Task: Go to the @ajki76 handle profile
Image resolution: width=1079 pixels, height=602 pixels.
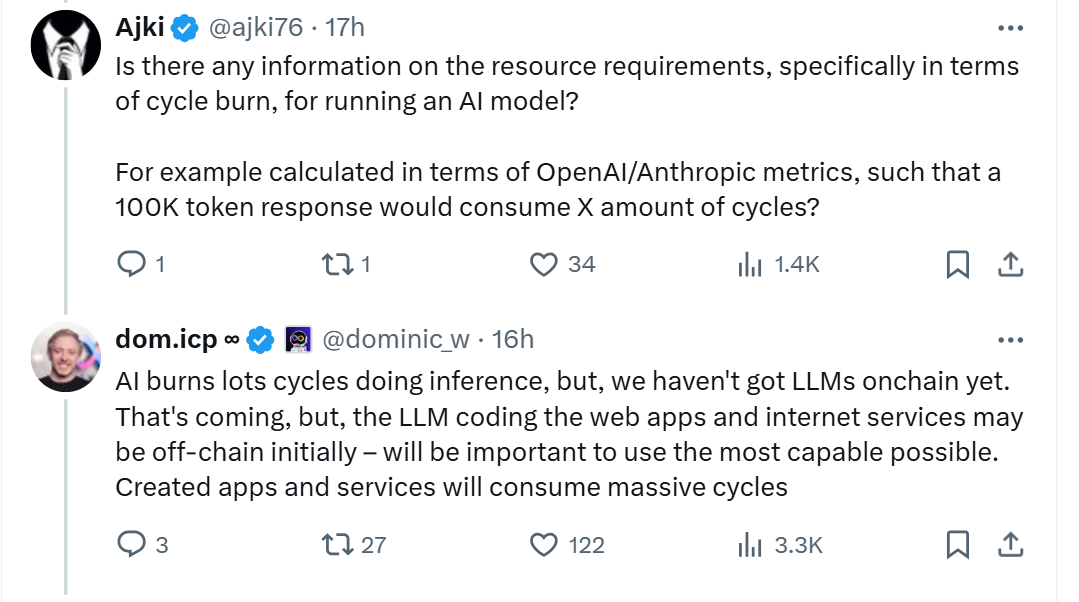Action: click(254, 28)
